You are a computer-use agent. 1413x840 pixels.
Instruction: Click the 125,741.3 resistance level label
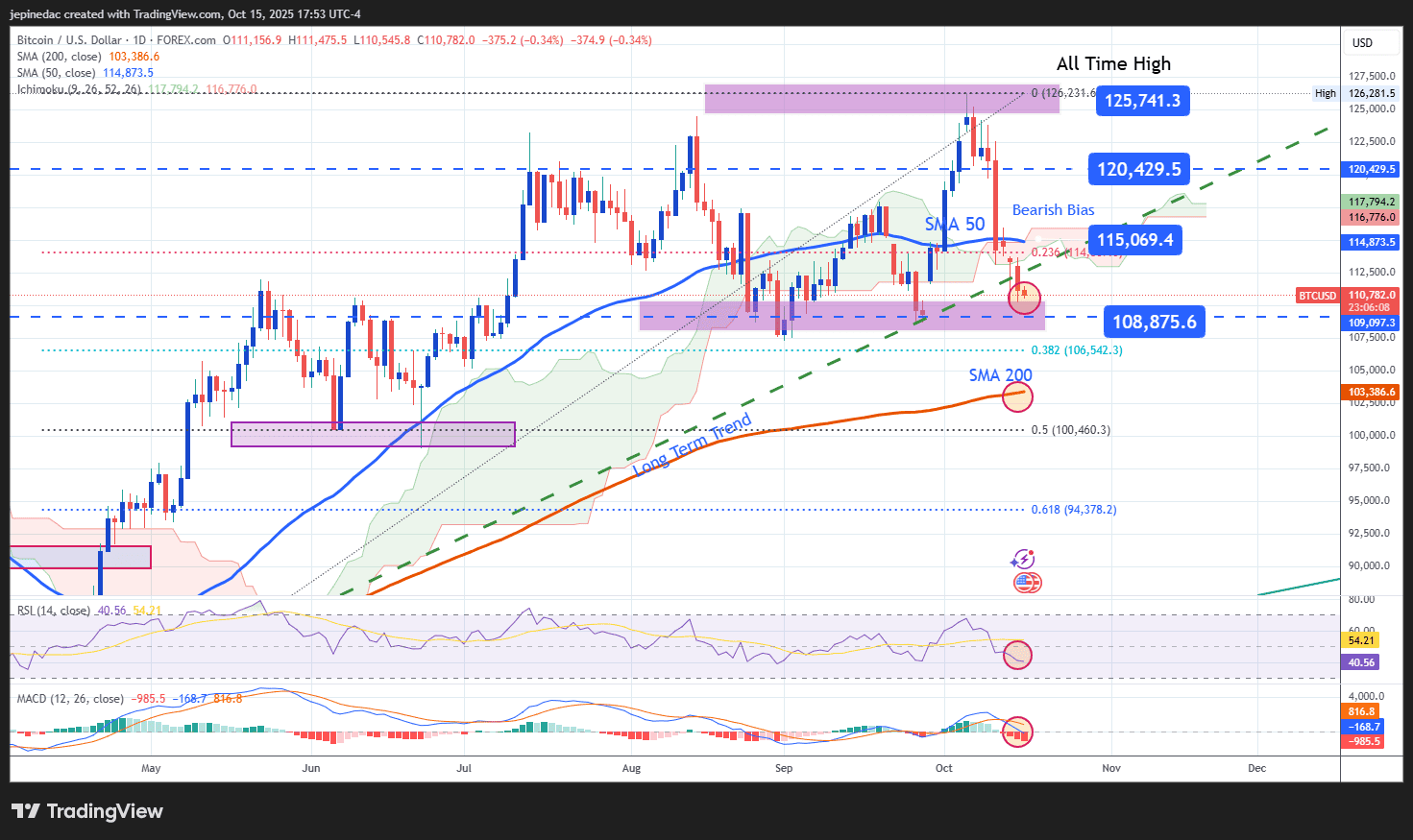tap(1142, 100)
